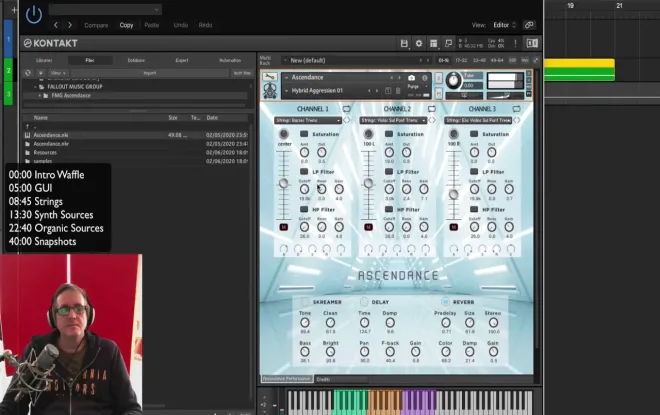Click the instrument wrench edit icon
This screenshot has width=660, height=415.
[x=269, y=77]
